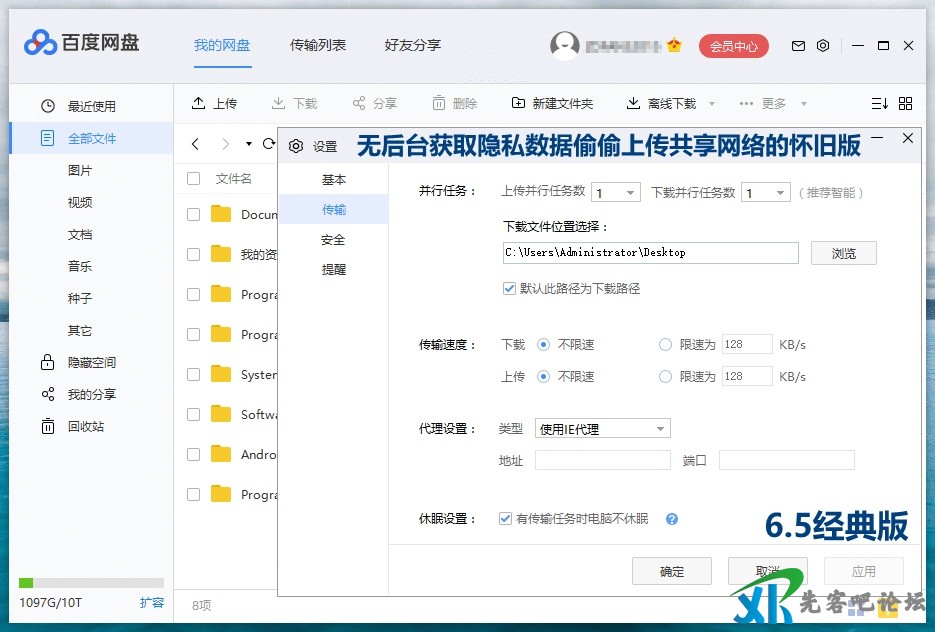Switch to grid view icon
This screenshot has width=935, height=632.
[905, 103]
